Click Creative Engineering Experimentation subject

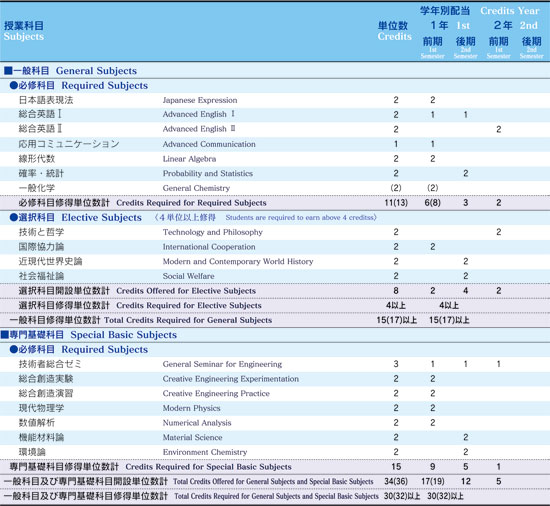point(231,379)
